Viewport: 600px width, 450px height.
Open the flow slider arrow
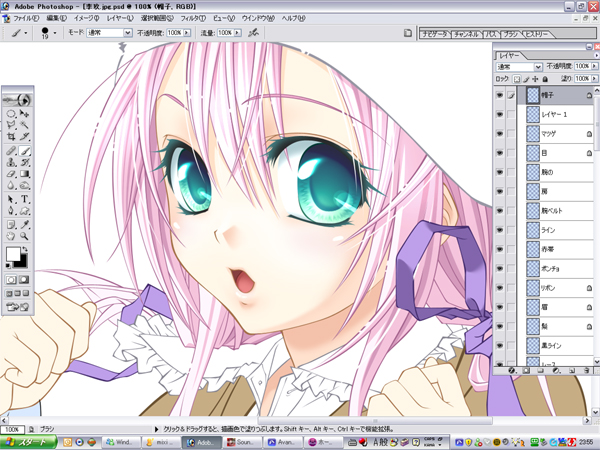coord(238,33)
